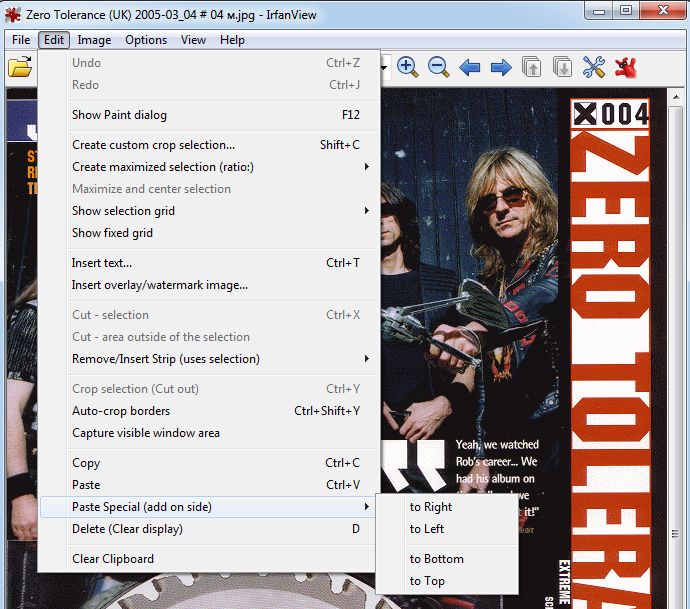Click the Open folder toolbar icon
The width and height of the screenshot is (690, 609).
tap(20, 67)
